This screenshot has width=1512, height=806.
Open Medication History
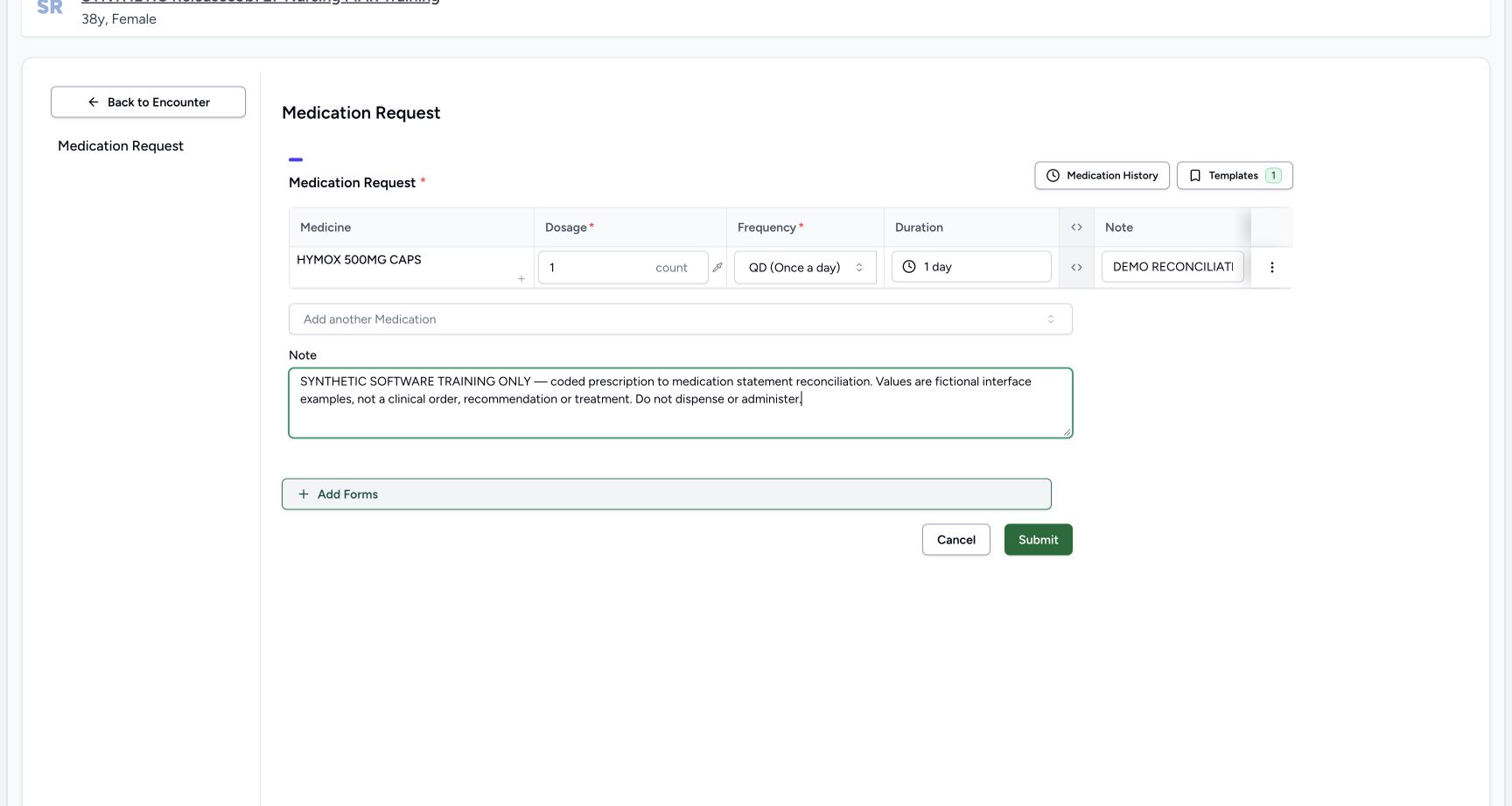(1102, 176)
